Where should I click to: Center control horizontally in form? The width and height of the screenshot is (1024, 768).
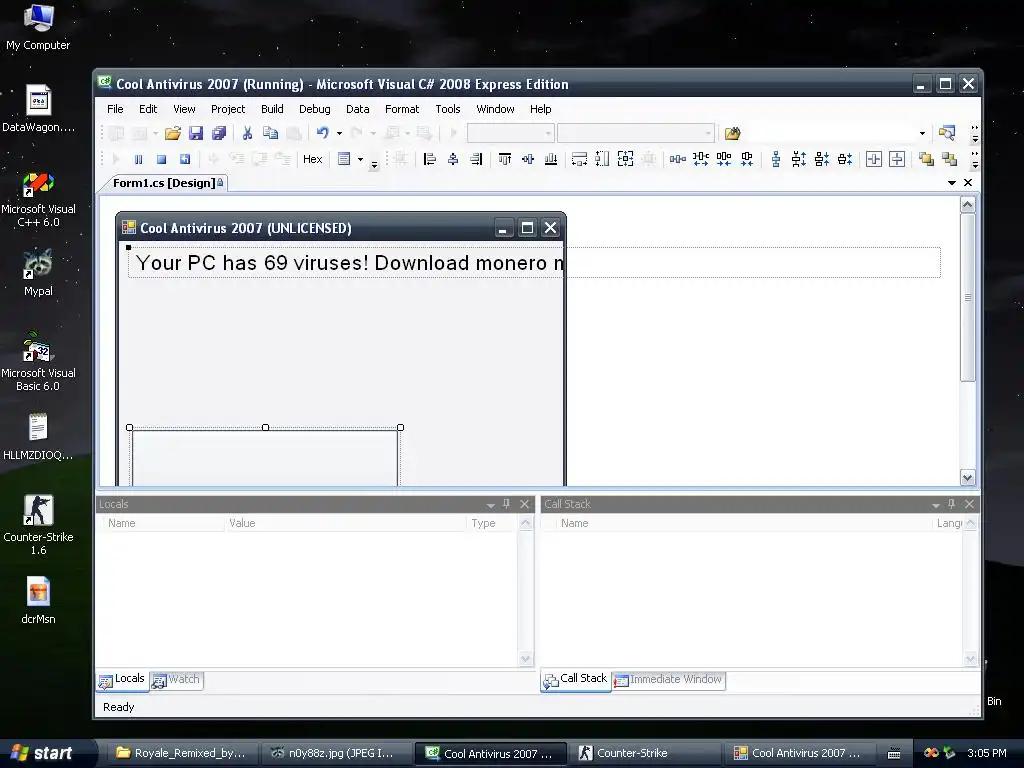(x=874, y=159)
